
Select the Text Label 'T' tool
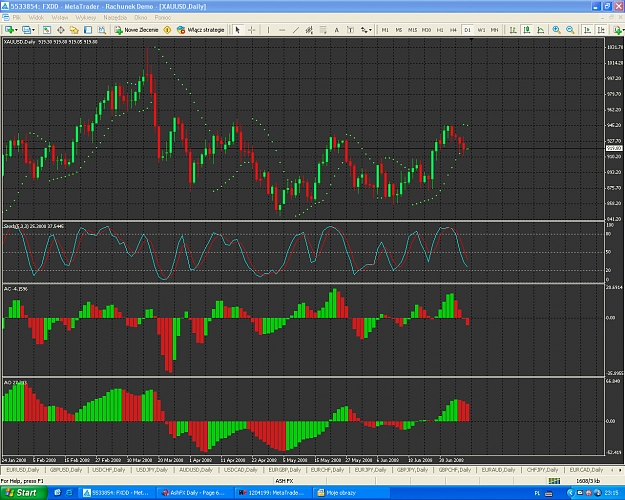(x=350, y=30)
